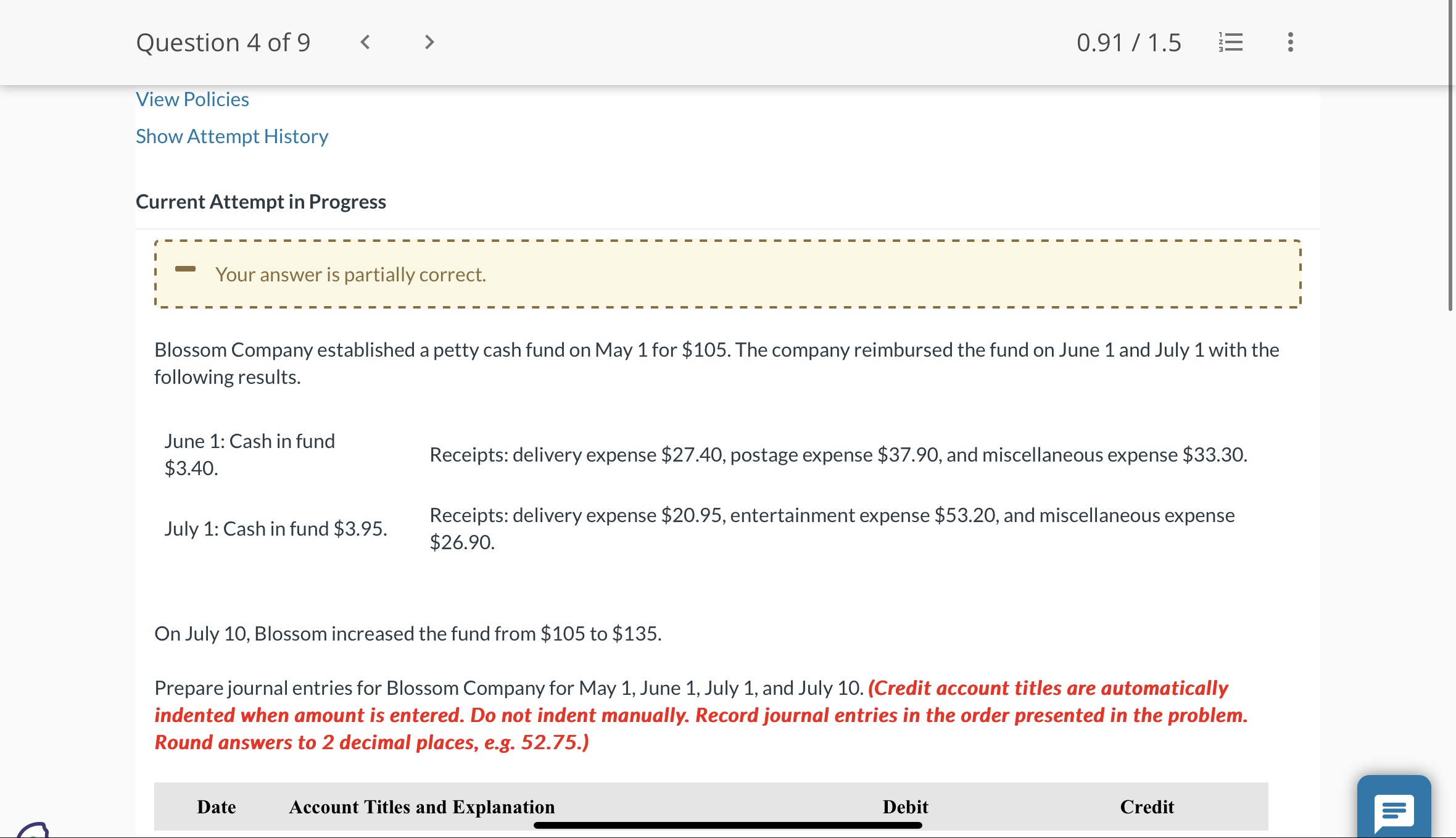Click the Credit column header
This screenshot has width=1456, height=838.
(1147, 807)
